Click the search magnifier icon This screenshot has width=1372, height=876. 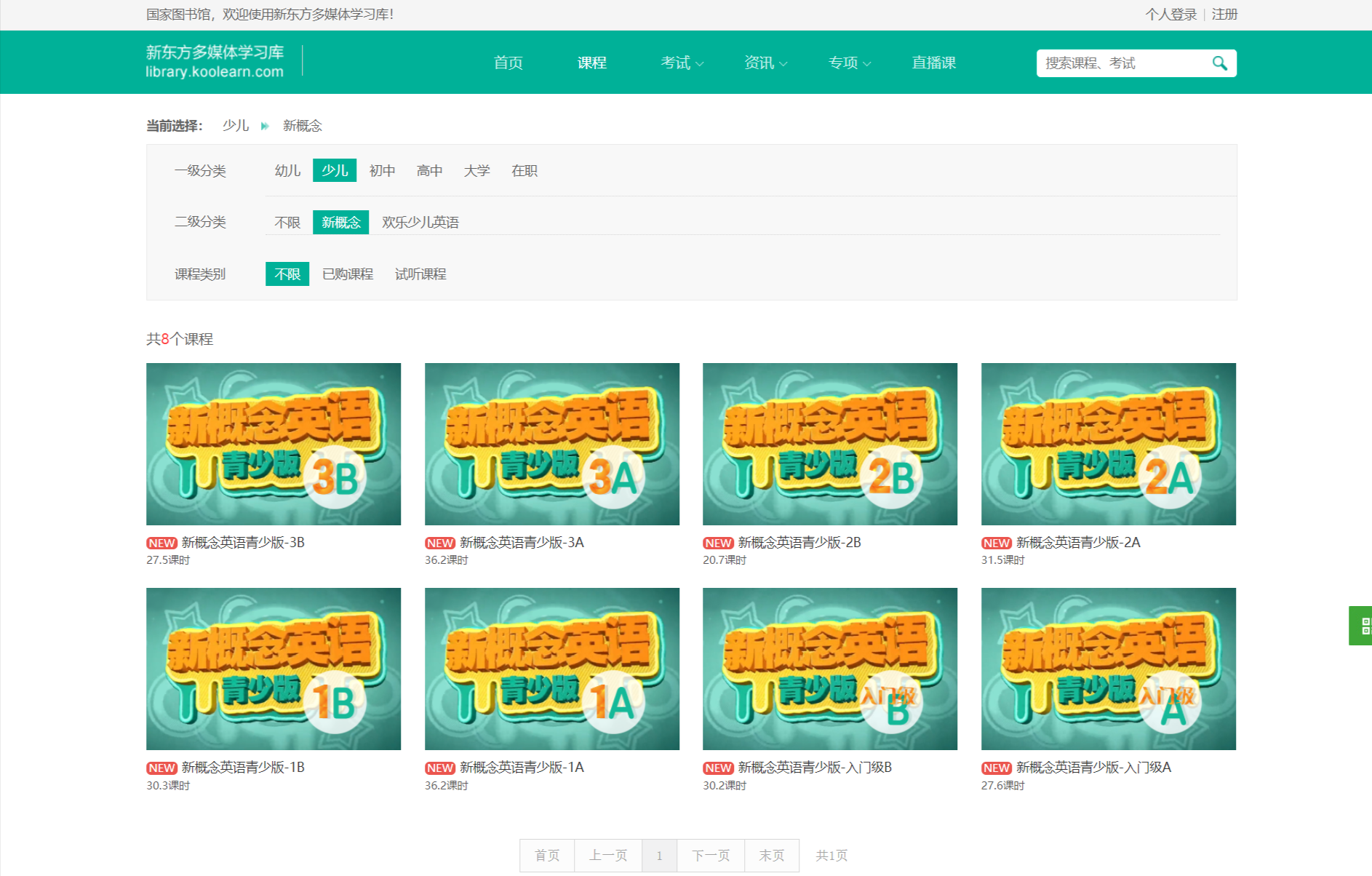coord(1219,63)
